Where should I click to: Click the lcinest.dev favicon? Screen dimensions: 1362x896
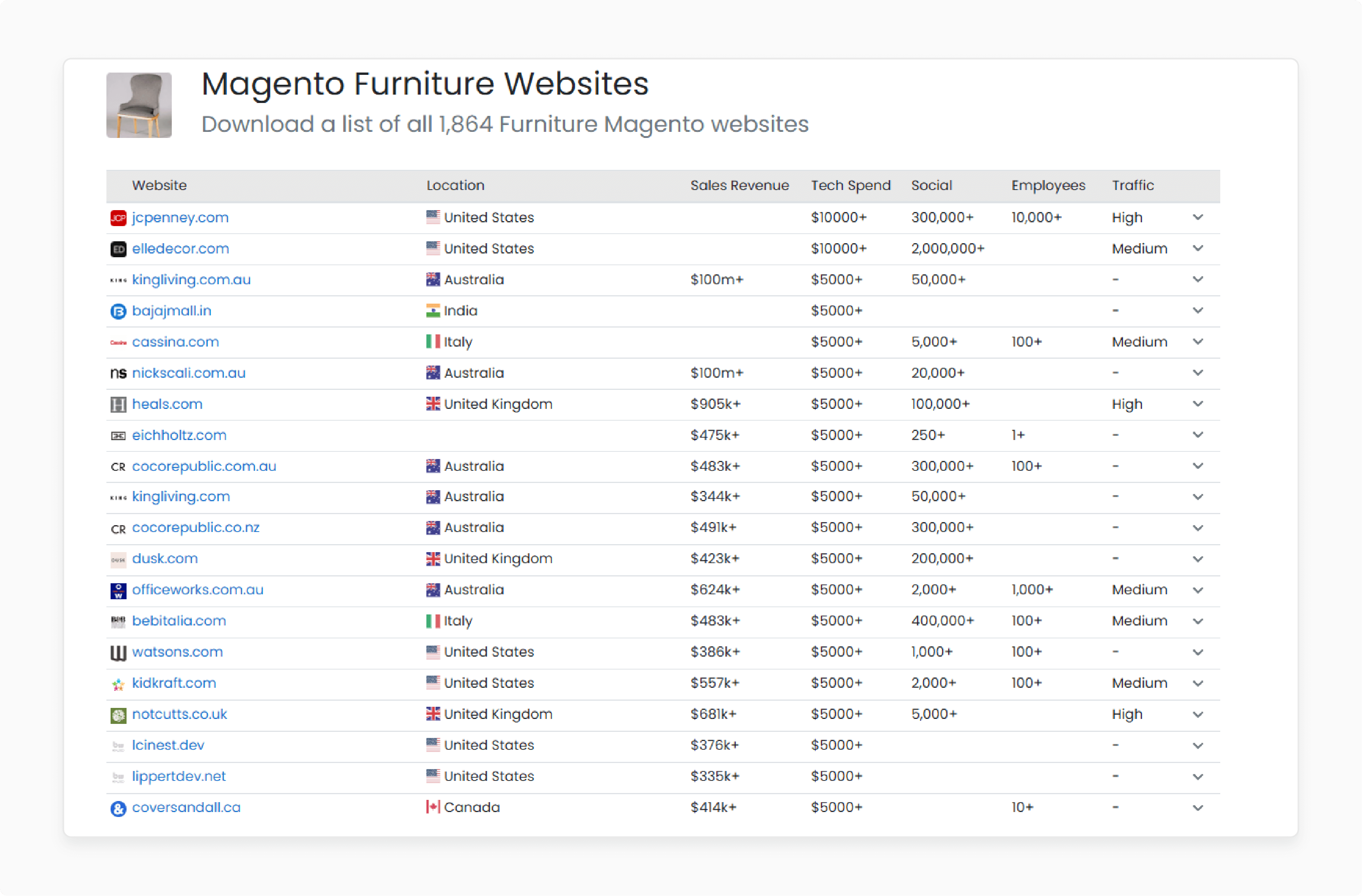tap(118, 746)
